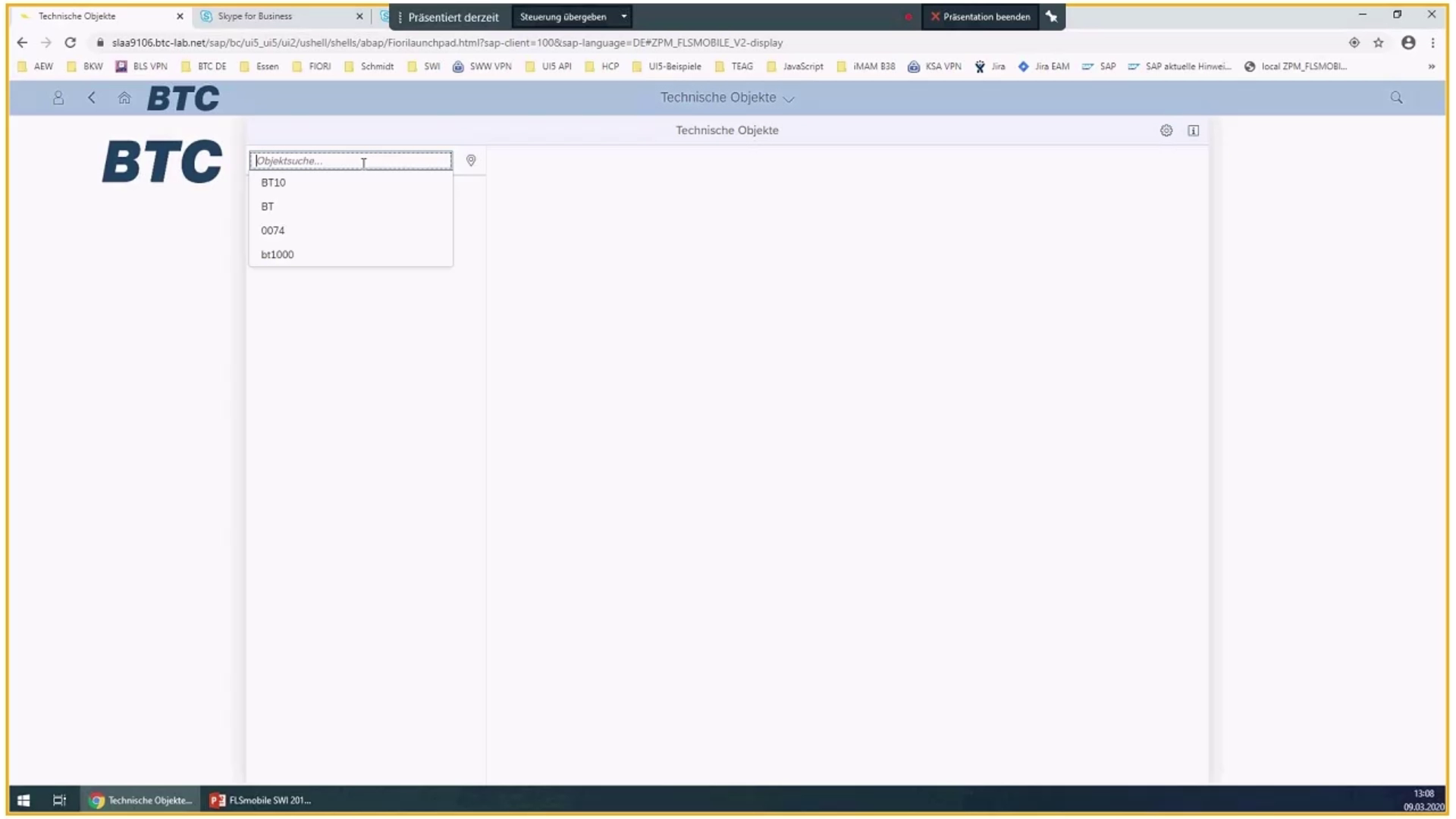Open FLSmobile SWI in the taskbar
The image size is (1456, 819).
click(261, 800)
